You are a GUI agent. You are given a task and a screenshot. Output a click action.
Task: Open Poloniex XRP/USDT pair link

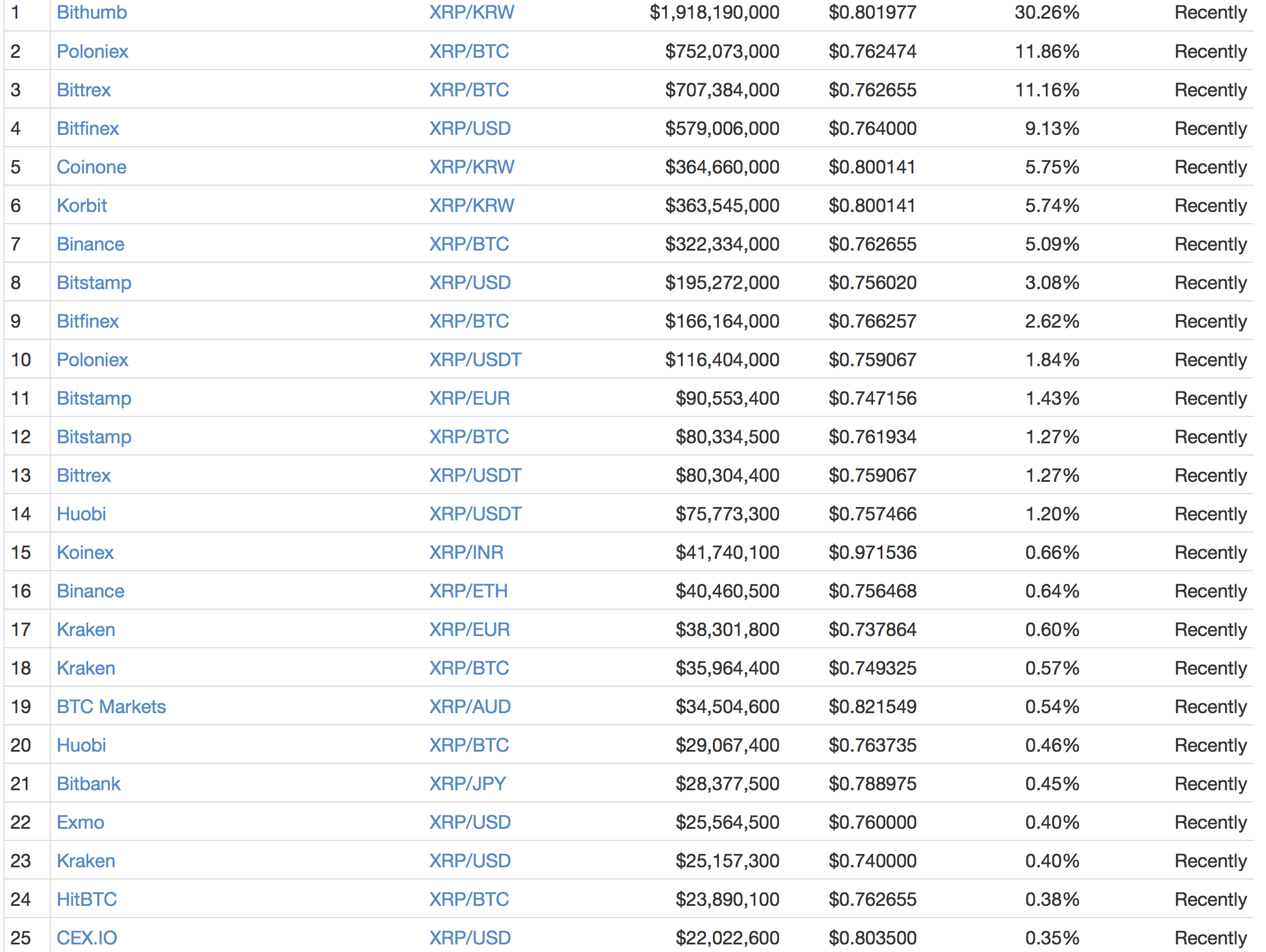(x=475, y=359)
